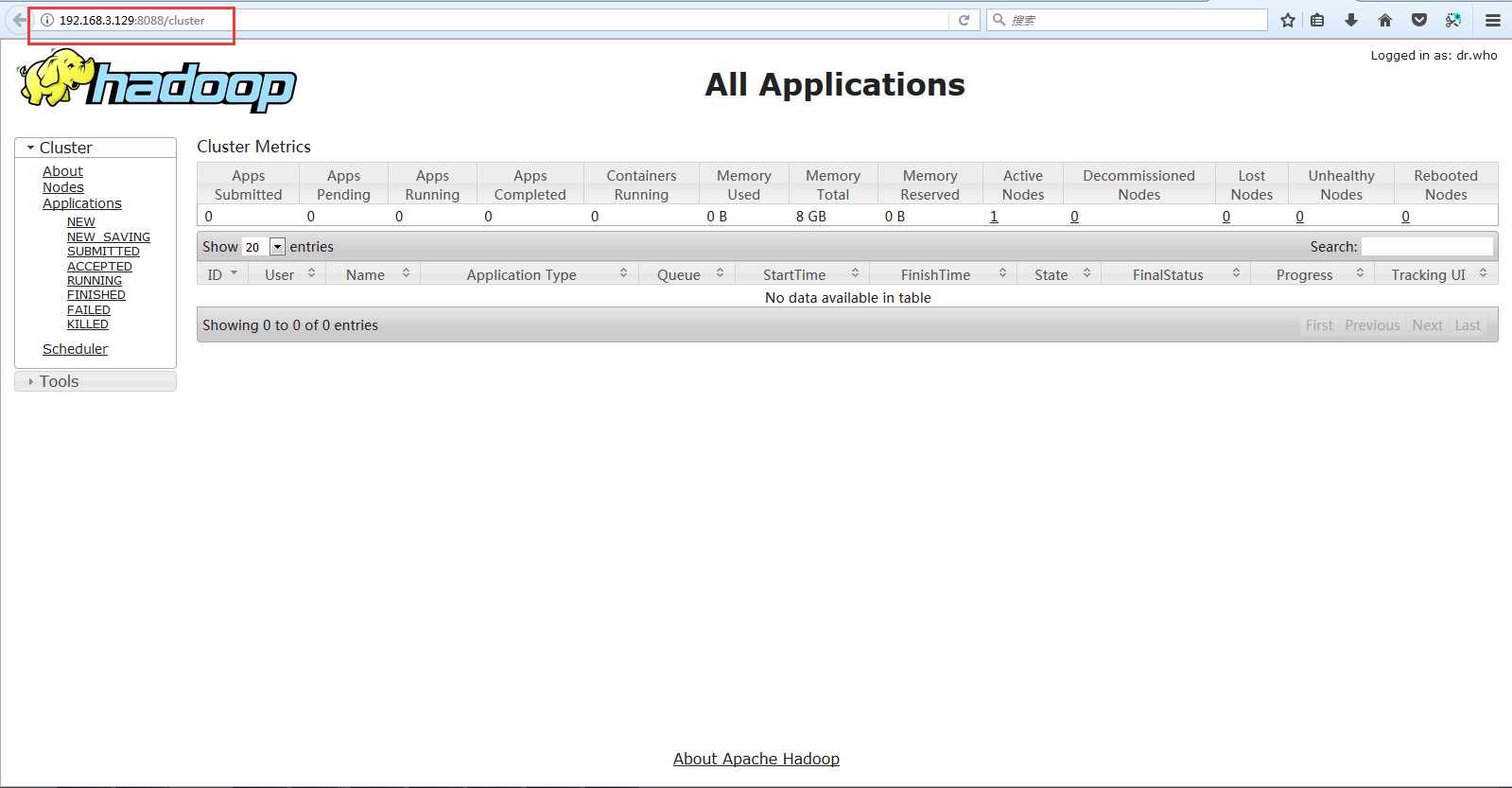Click the Last pagination button

[1468, 325]
